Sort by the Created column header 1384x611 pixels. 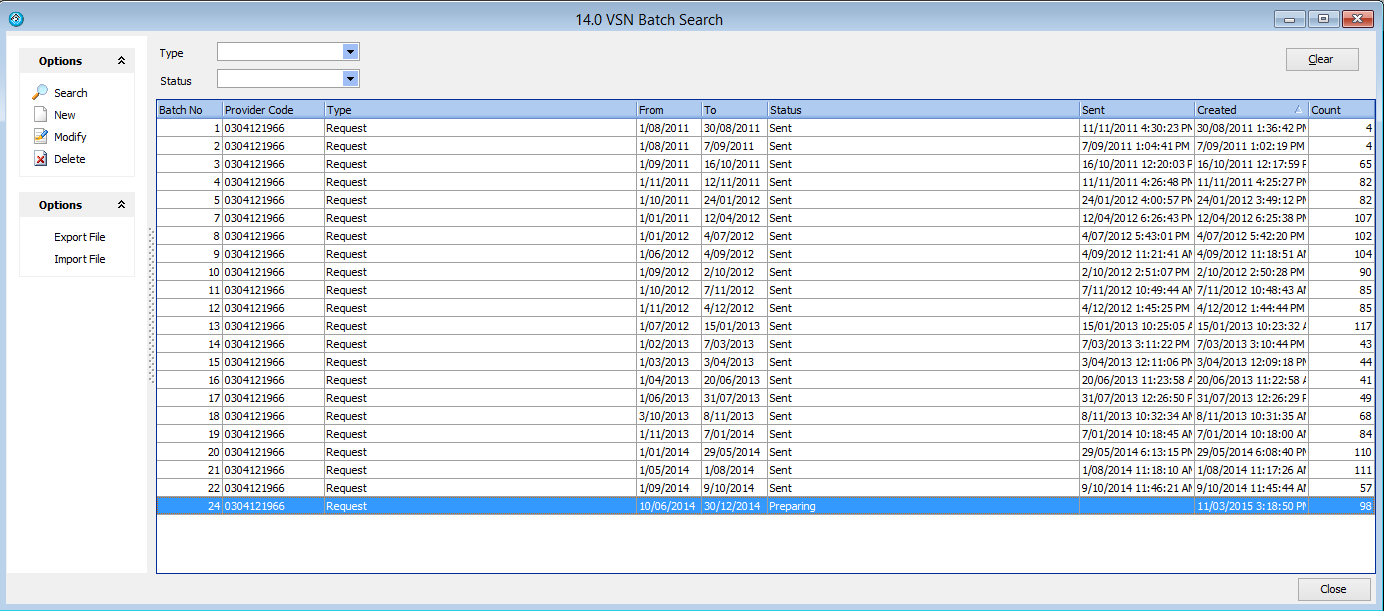[x=1250, y=110]
